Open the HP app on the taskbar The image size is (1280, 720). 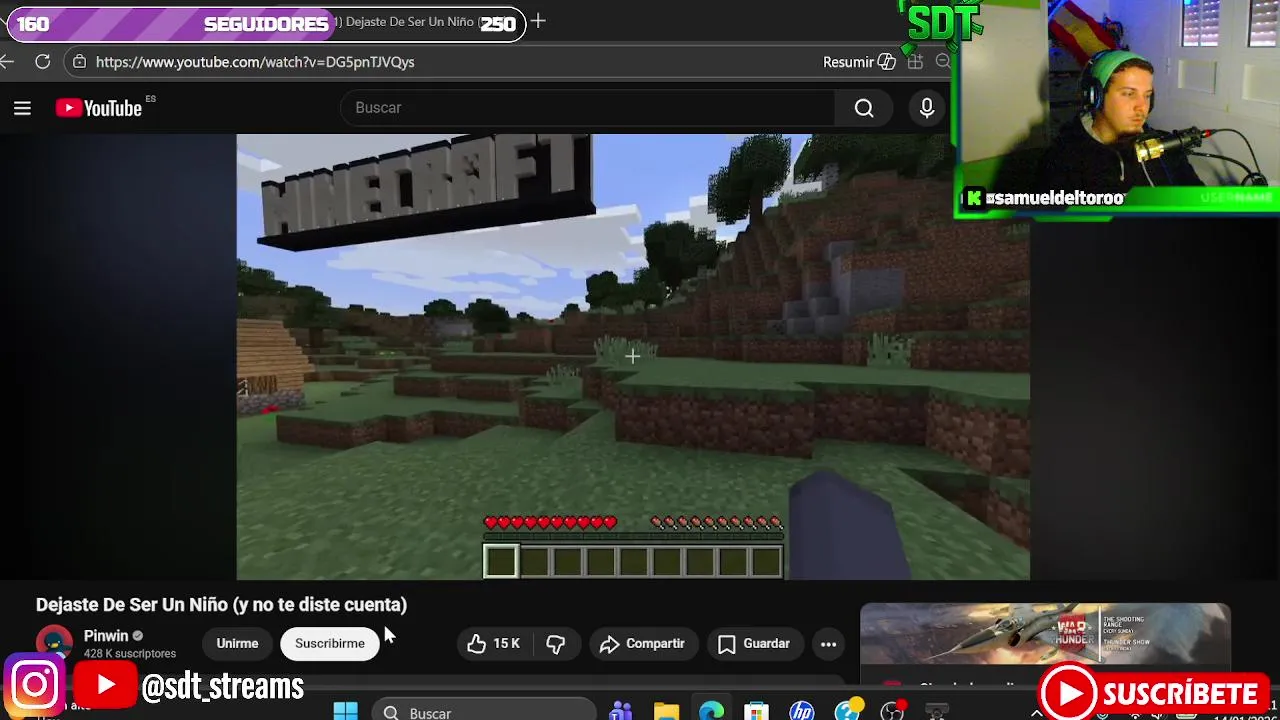click(x=801, y=712)
